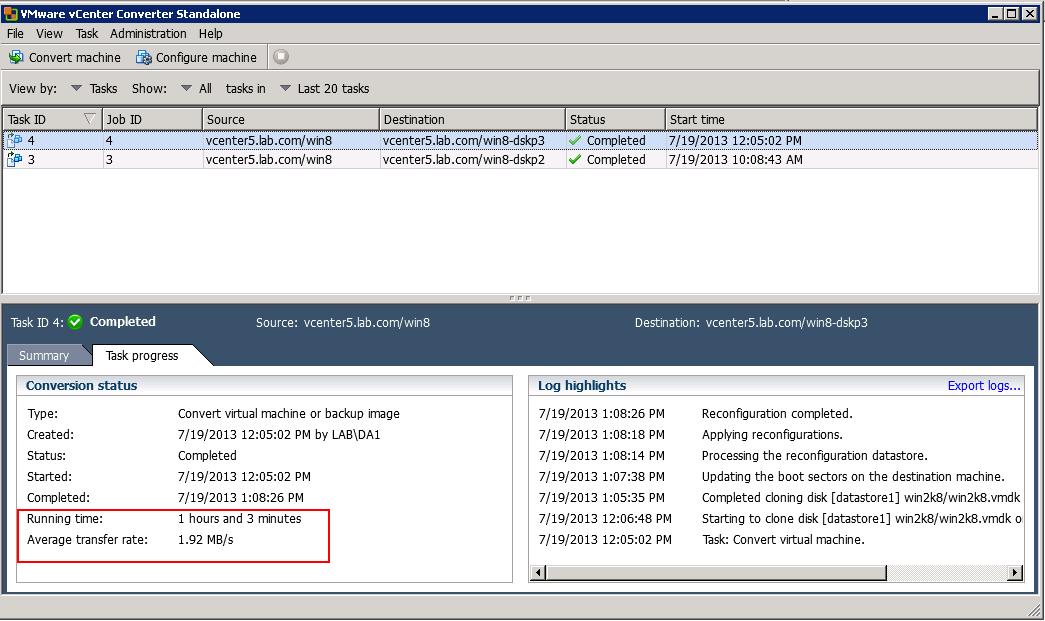Screen dimensions: 1045x621
Task: Click the Destination column header
Action: (473, 119)
